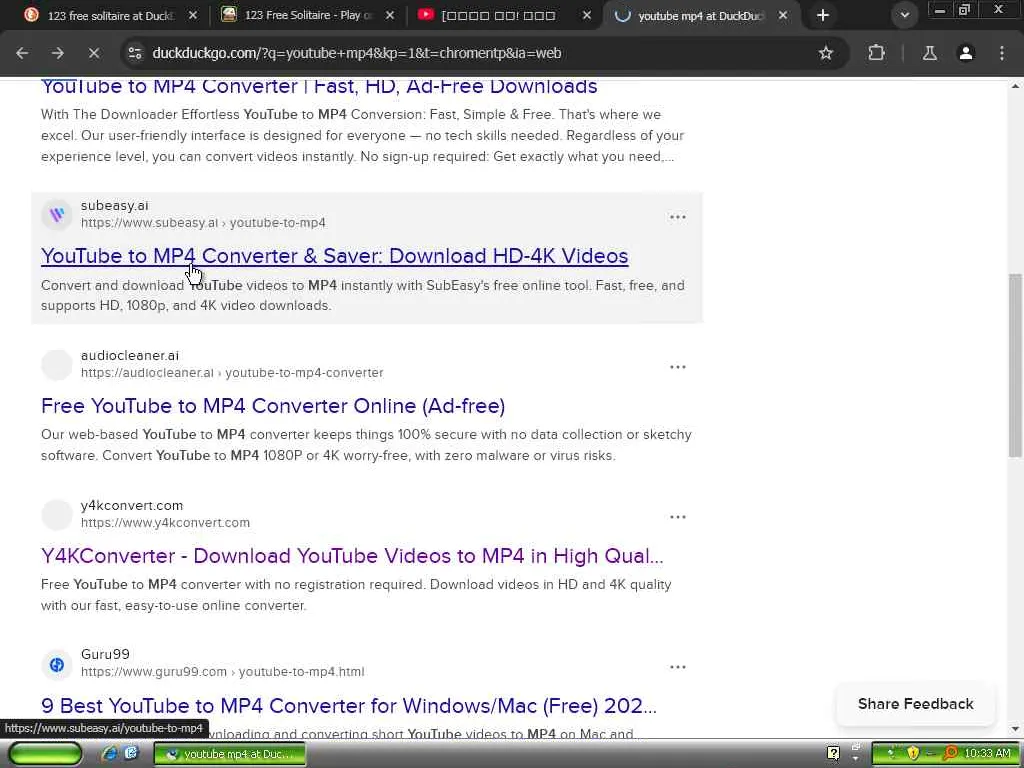Open Chrome three-dot menu

point(1002,53)
